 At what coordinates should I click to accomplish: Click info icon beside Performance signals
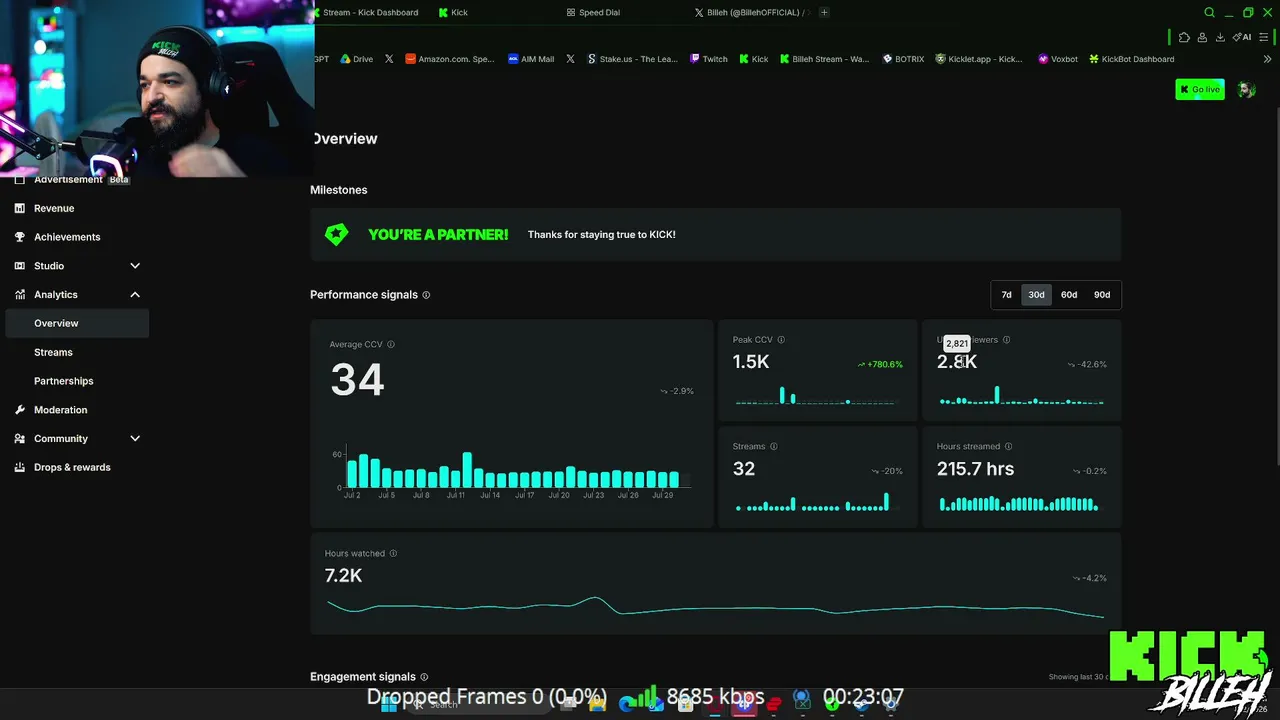click(426, 295)
